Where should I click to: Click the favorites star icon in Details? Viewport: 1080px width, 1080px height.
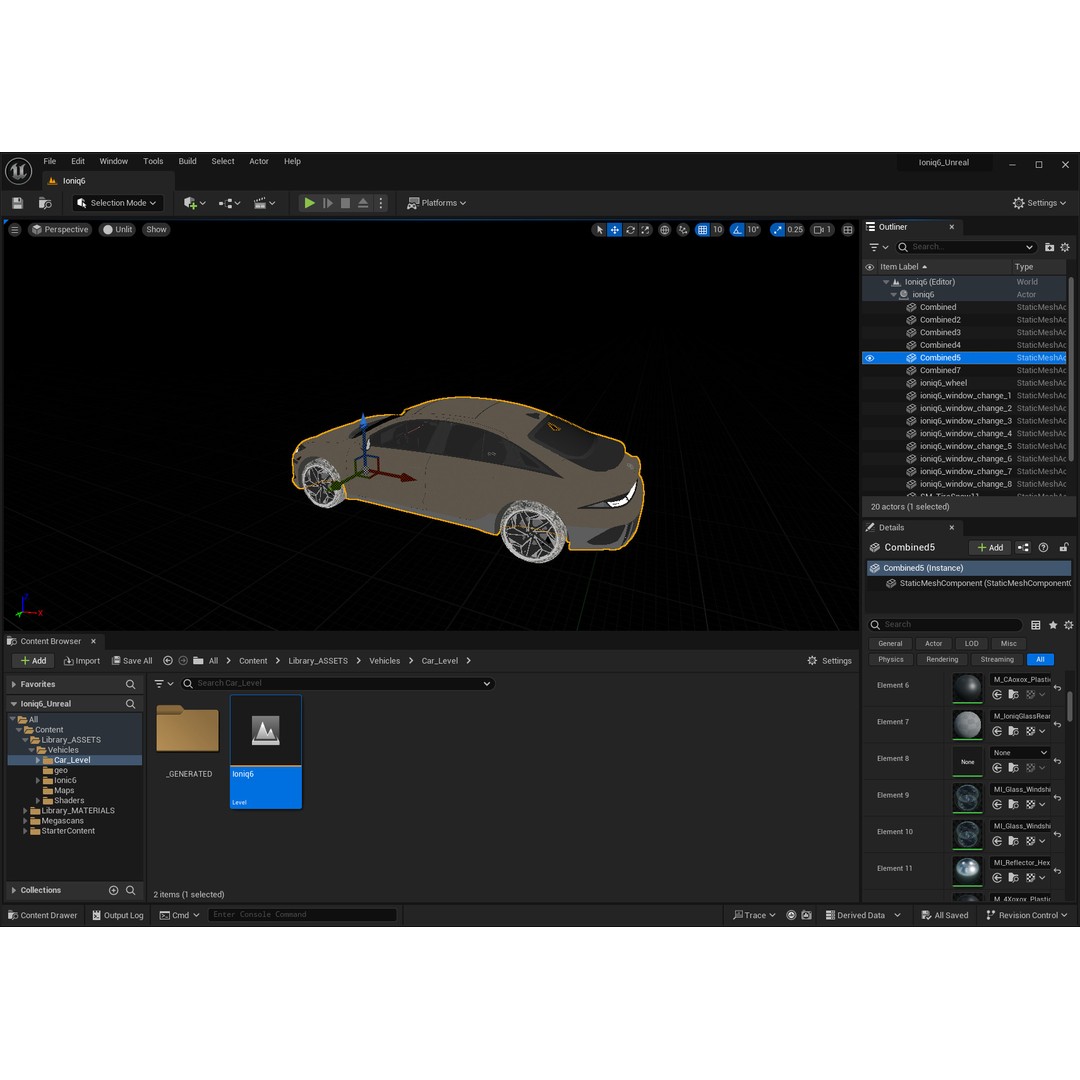point(1052,625)
